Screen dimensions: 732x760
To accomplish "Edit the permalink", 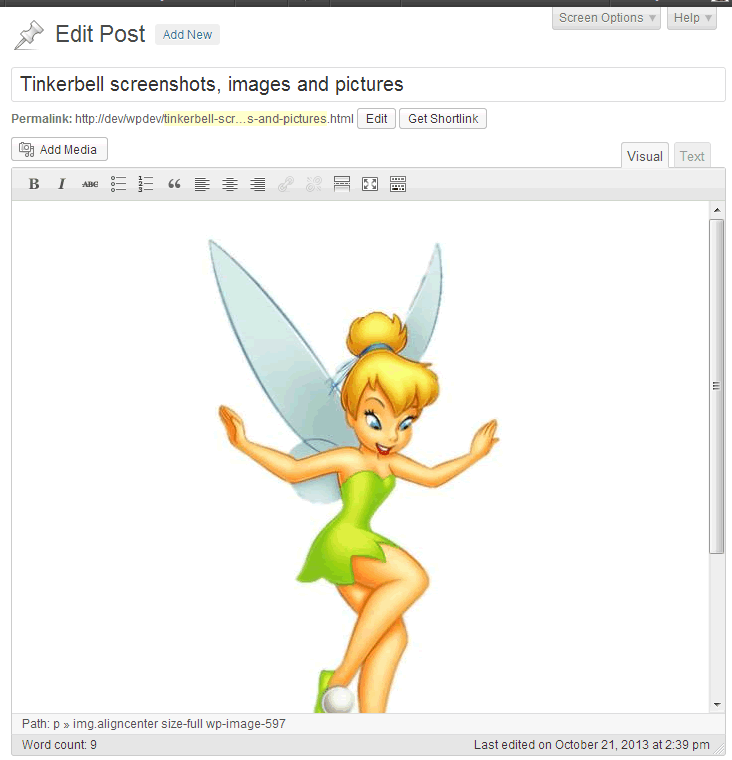I will coord(376,119).
